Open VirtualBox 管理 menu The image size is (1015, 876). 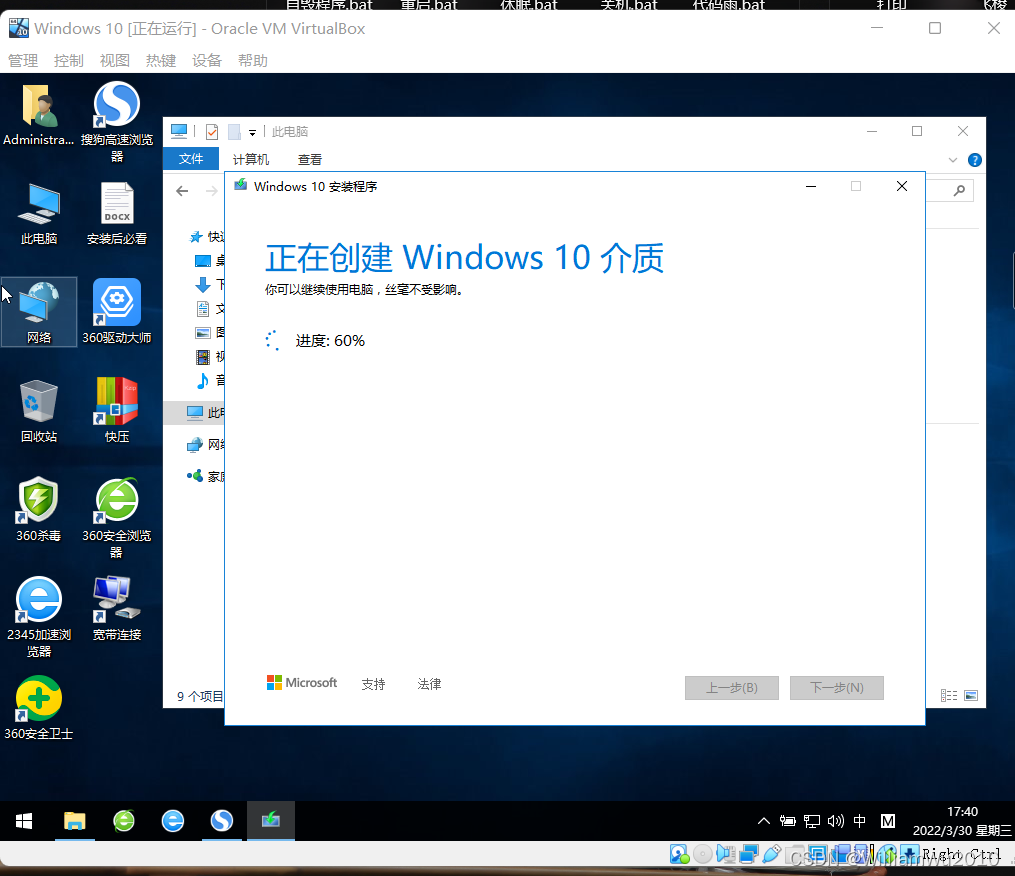(x=23, y=61)
